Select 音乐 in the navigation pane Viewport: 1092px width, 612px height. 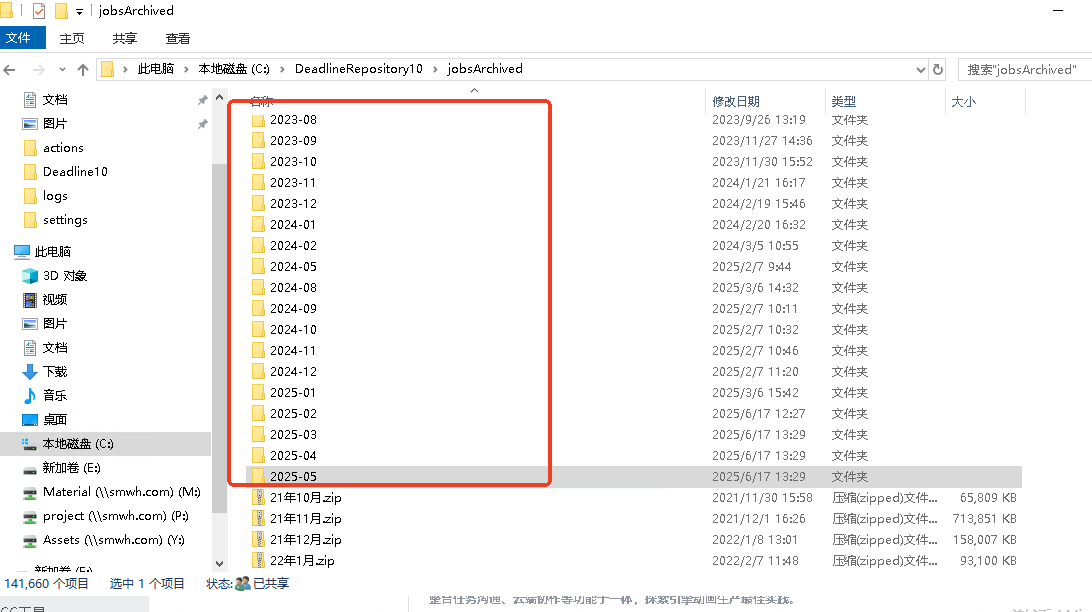(x=54, y=395)
